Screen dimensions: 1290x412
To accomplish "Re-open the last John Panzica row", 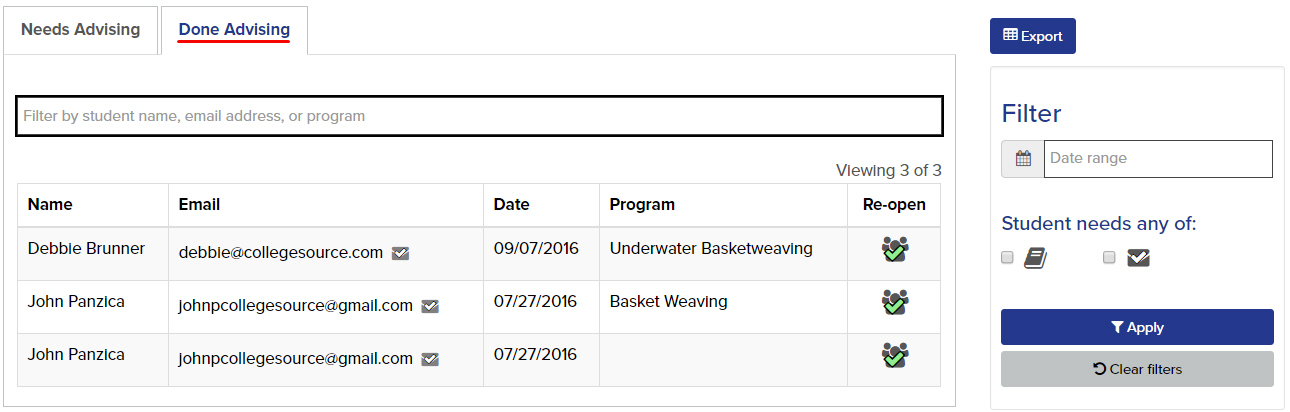I will (895, 355).
